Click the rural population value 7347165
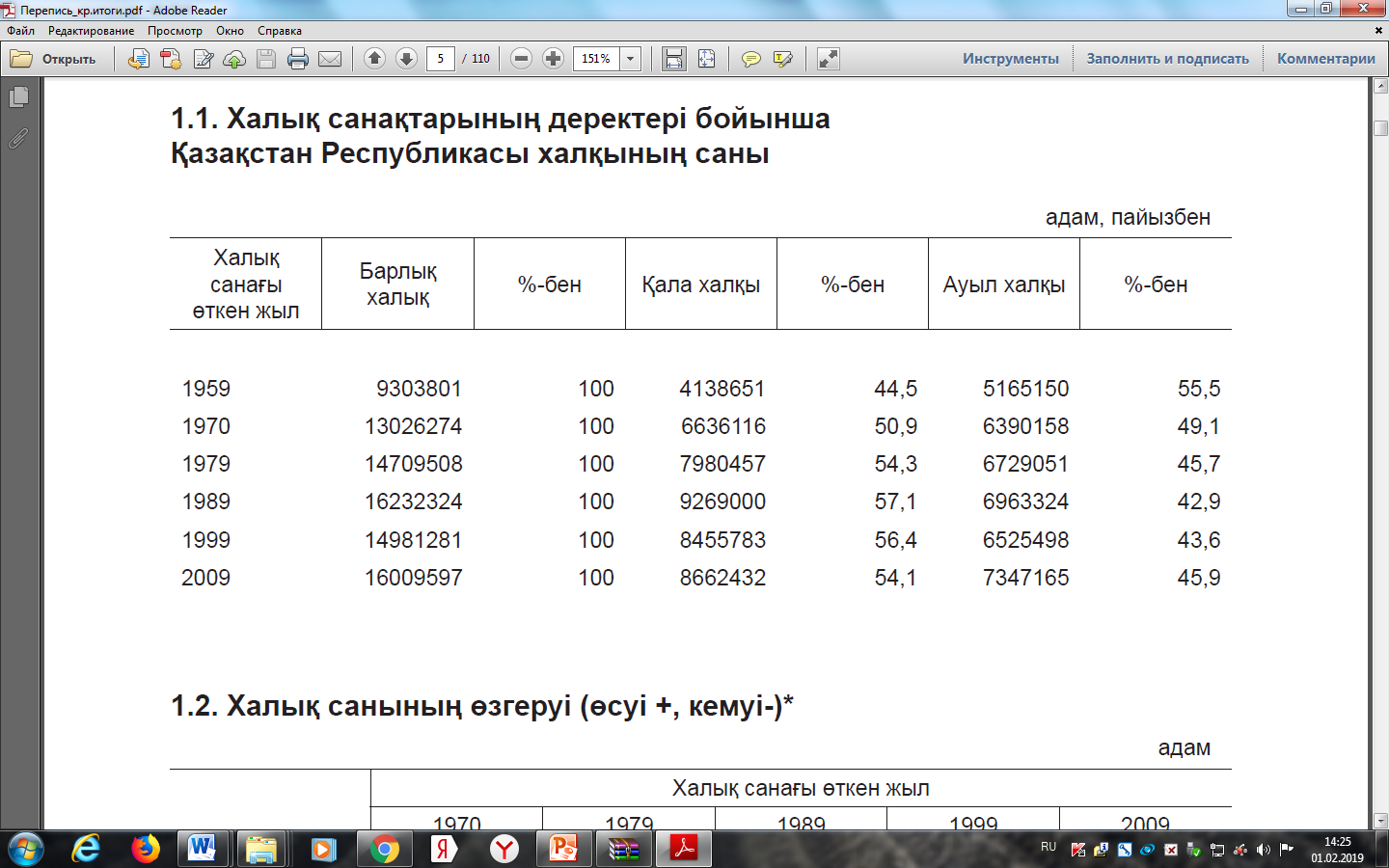1389x868 pixels. (x=1026, y=578)
